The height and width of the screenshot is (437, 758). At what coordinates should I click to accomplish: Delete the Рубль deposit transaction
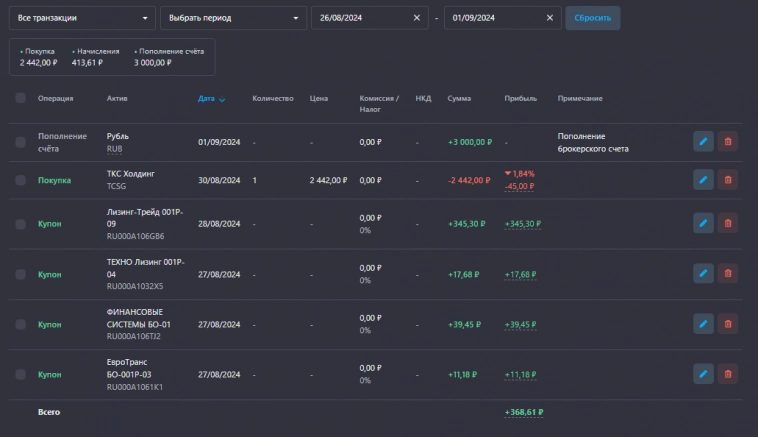click(727, 142)
